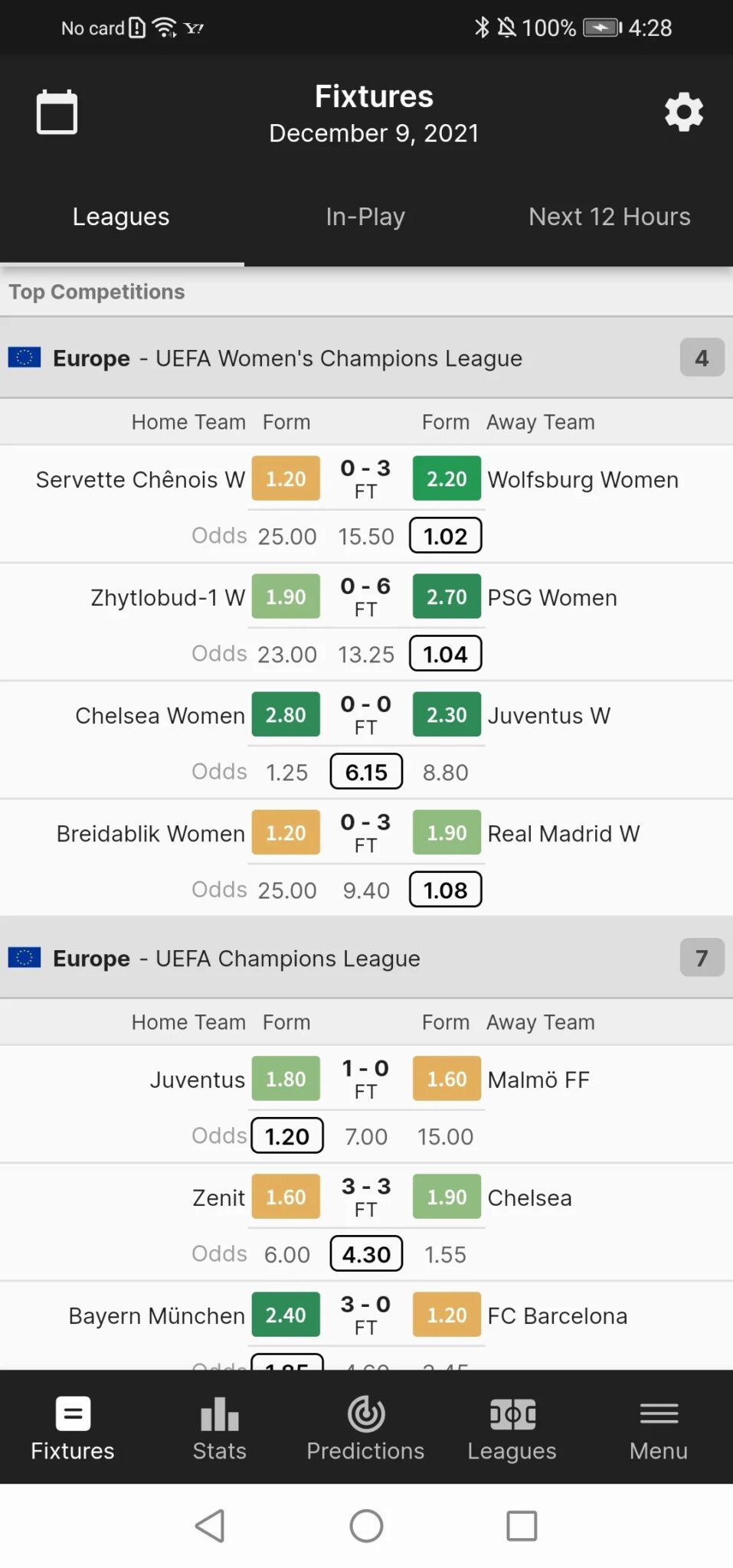Viewport: 733px width, 1568px height.
Task: Open the calendar date picker
Action: coord(56,111)
